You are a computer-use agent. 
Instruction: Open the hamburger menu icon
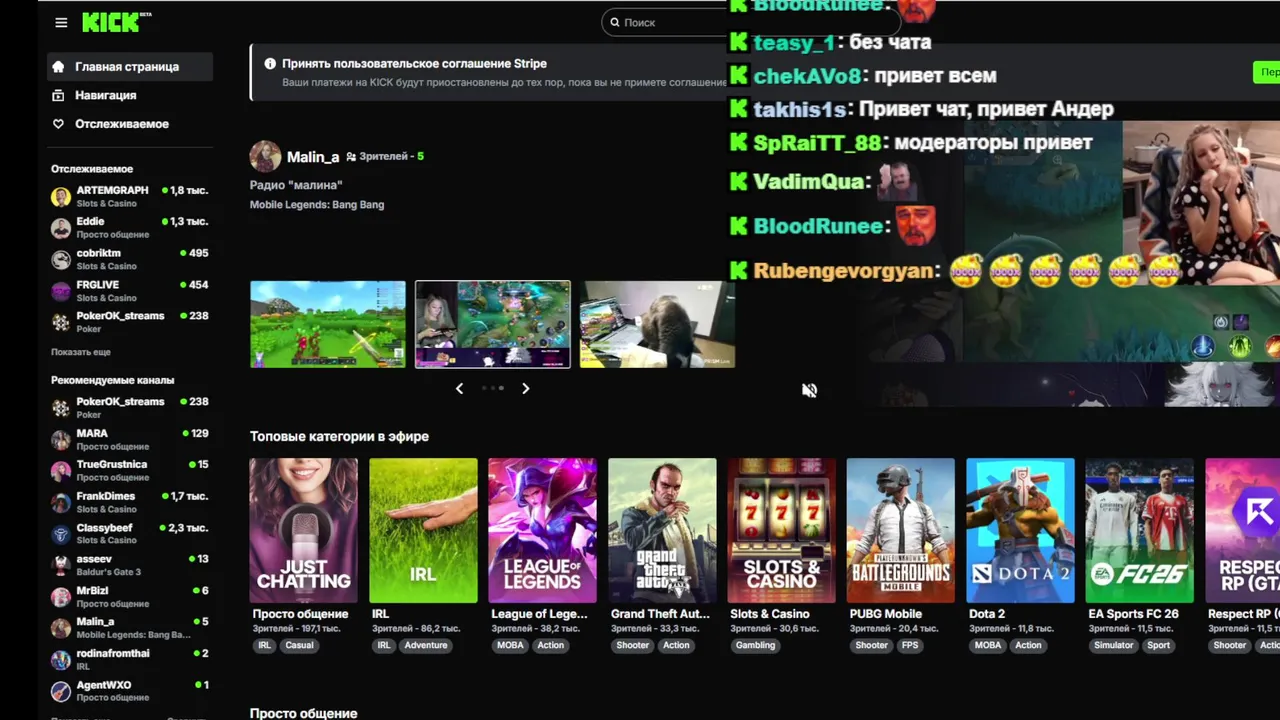(61, 22)
